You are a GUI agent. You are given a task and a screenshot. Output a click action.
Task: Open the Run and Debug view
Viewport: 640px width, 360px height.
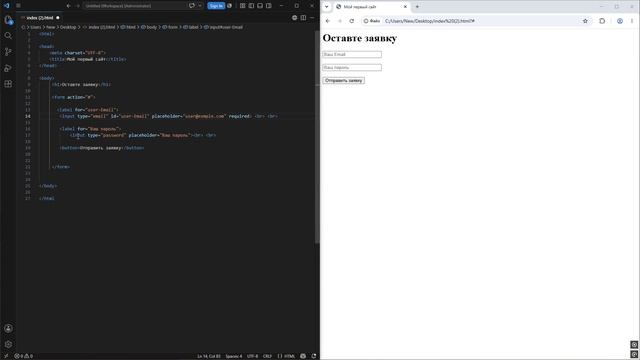8,68
